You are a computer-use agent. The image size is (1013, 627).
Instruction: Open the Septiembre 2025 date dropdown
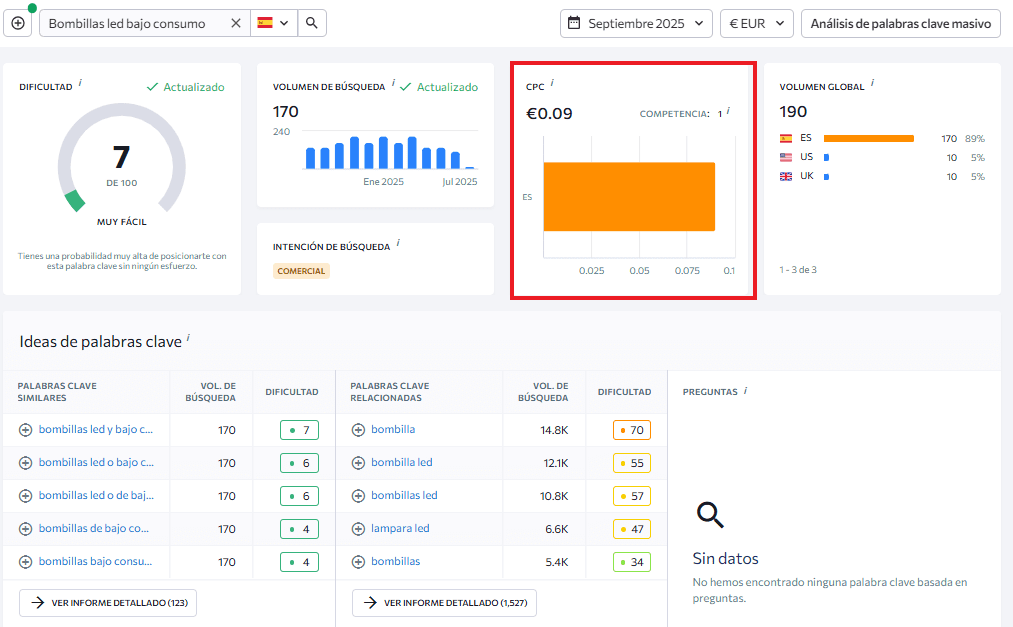[636, 23]
